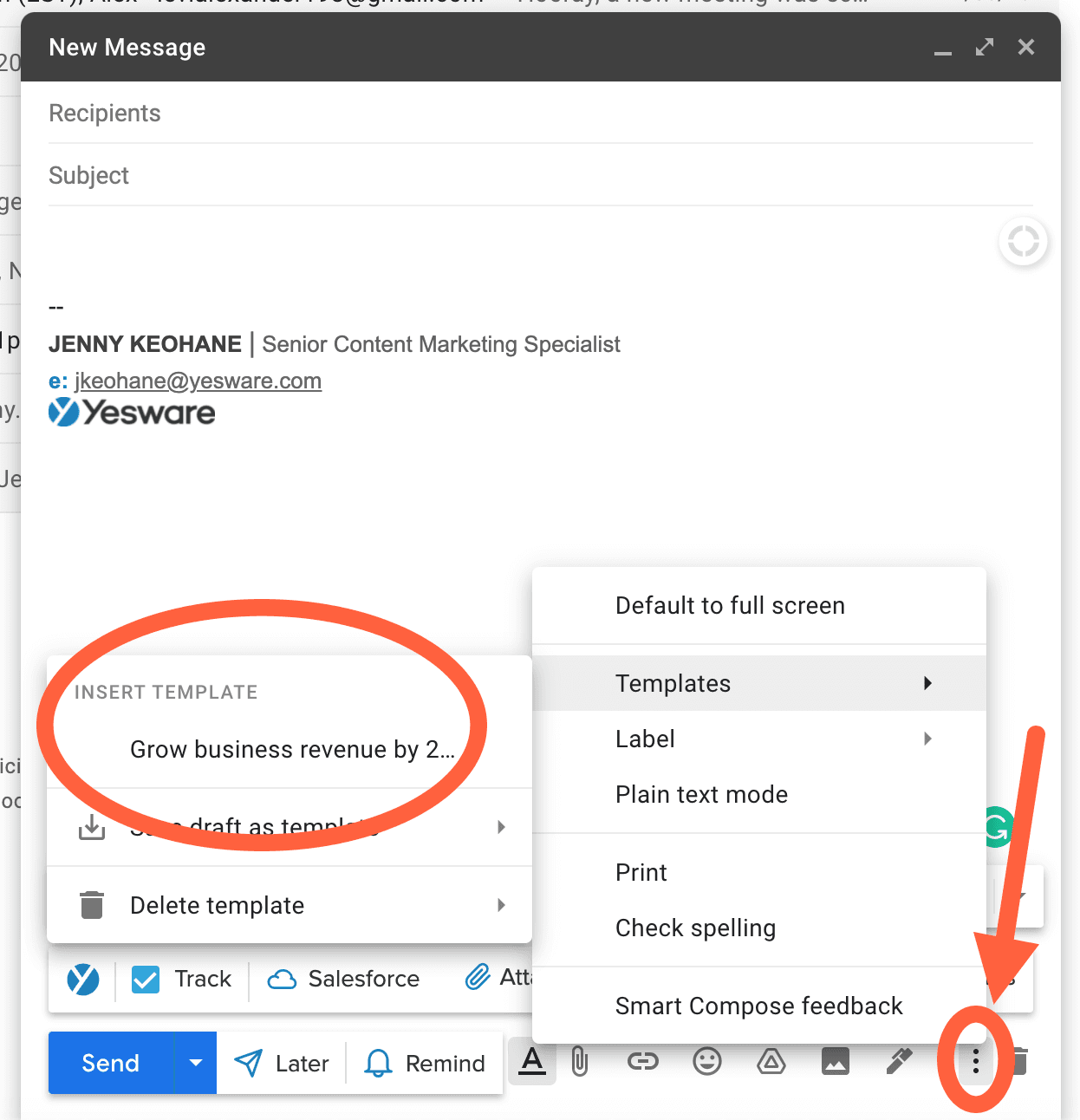This screenshot has width=1080, height=1120.
Task: Open the jkeohane@yesware.com email link
Action: (197, 381)
